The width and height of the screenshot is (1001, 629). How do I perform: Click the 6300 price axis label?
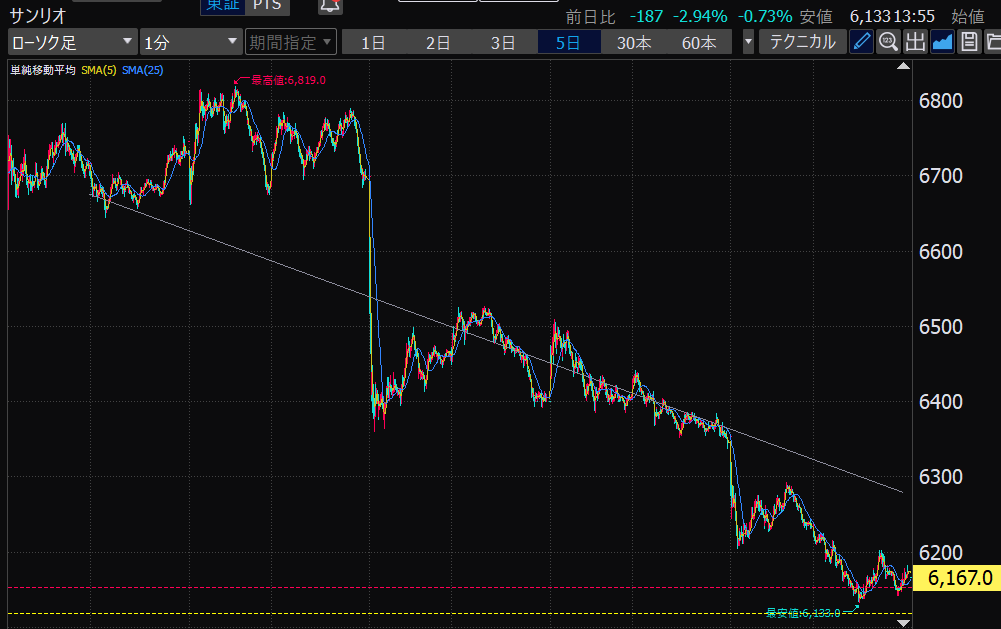940,476
